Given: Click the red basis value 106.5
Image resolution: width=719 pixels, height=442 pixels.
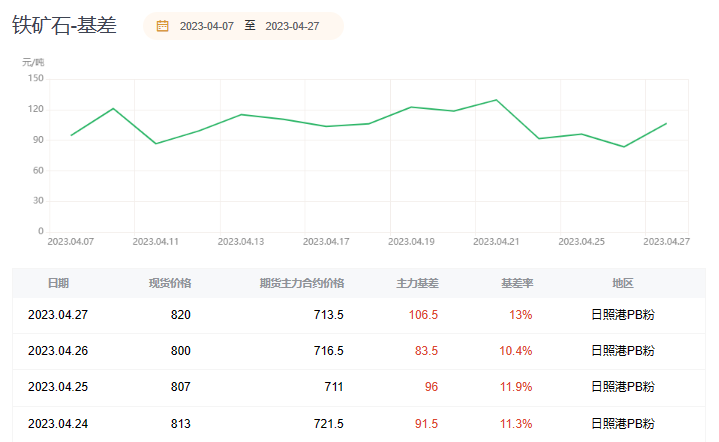Looking at the screenshot, I should coord(423,315).
